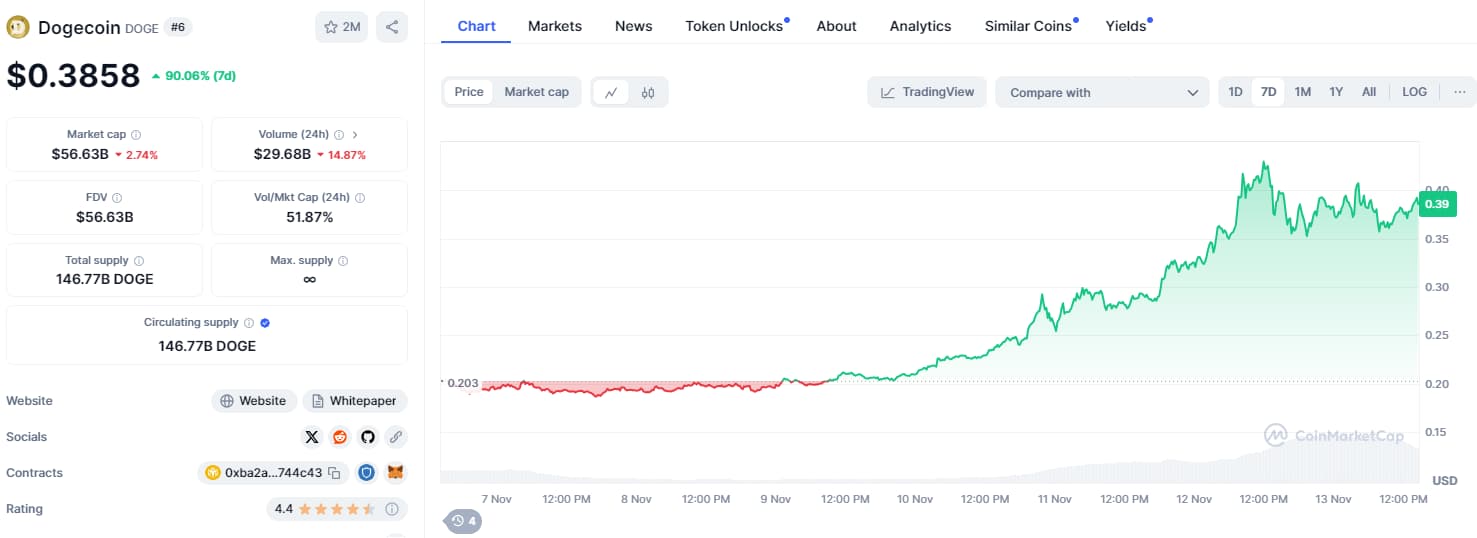
Task: Show Rating info icon
Action: point(391,509)
